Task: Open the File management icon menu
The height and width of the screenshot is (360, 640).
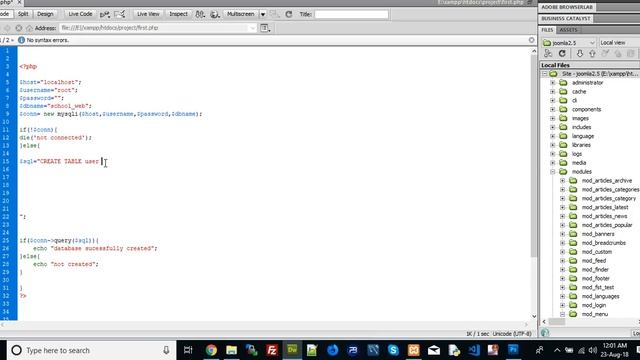Action: (x=200, y=14)
